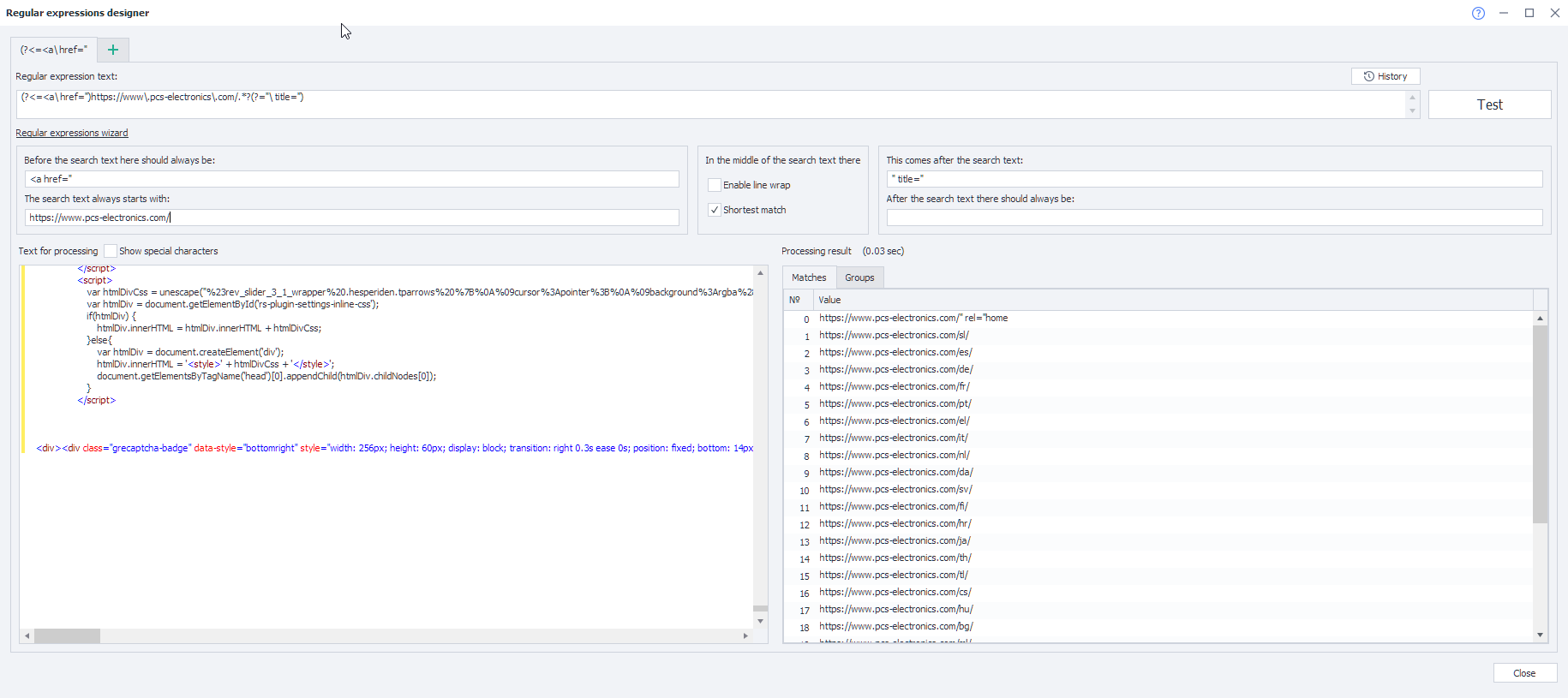Select match row ending in .com/tl/
The width and height of the screenshot is (1568, 698).
coord(1158,575)
